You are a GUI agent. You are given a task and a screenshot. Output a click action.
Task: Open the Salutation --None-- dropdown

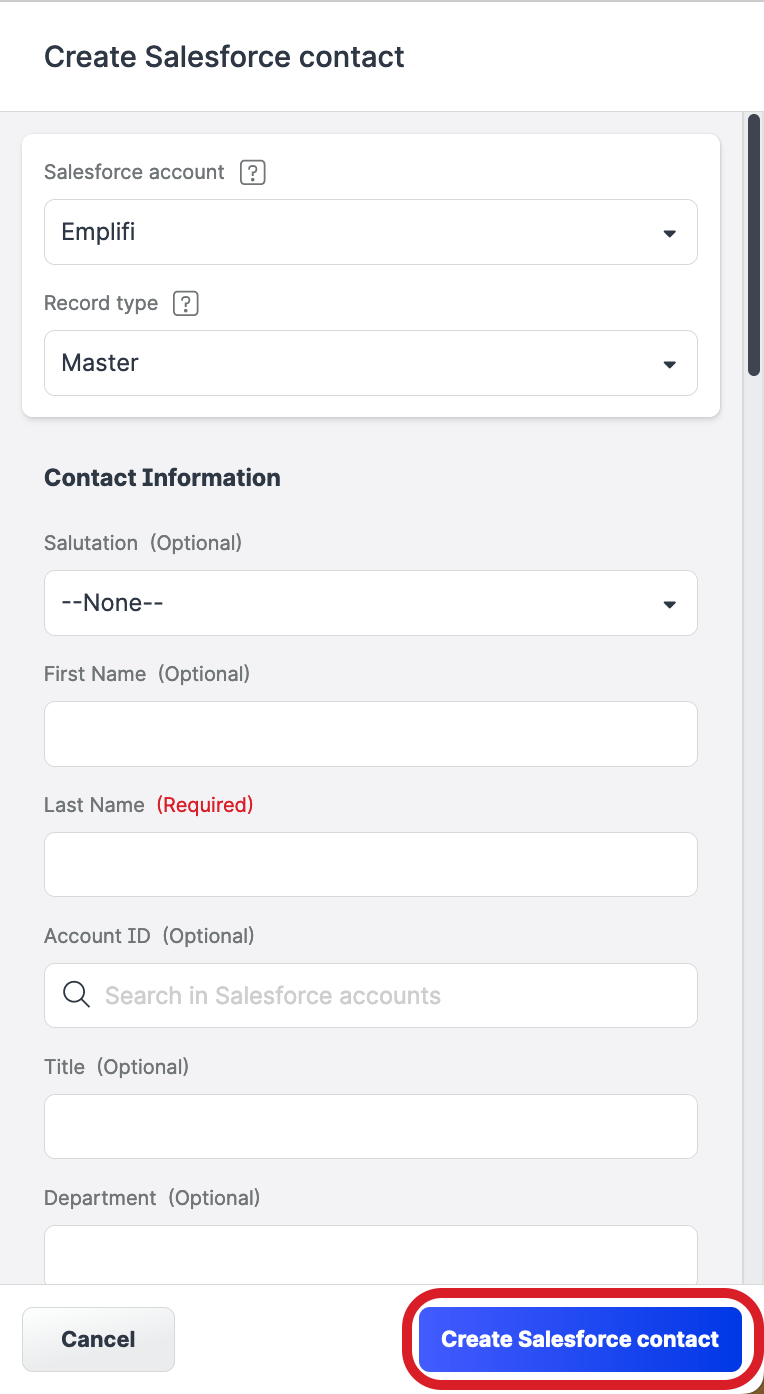coord(370,603)
